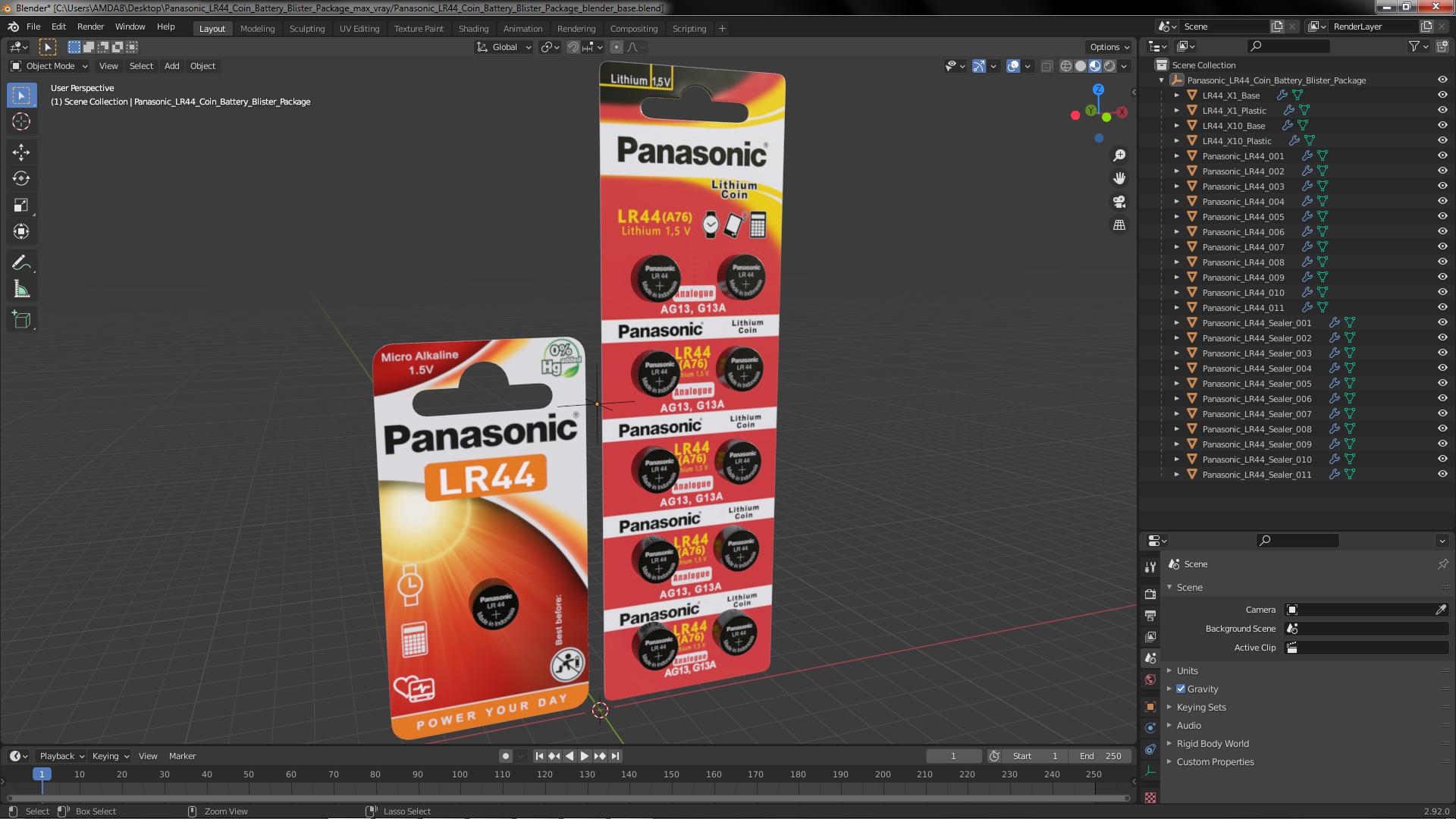The height and width of the screenshot is (819, 1456).
Task: Hide Panasonic_LR44_Sealer_011 visibility
Action: (1442, 474)
